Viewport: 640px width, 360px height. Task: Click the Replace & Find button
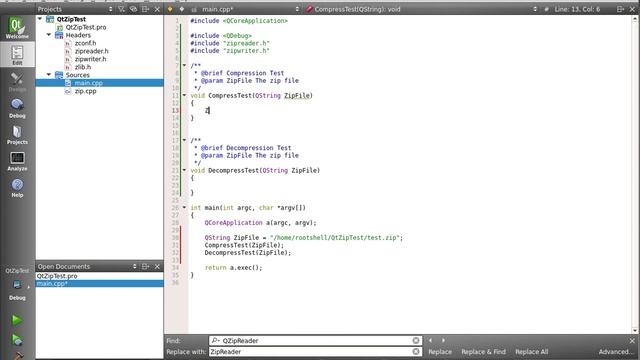pos(483,351)
